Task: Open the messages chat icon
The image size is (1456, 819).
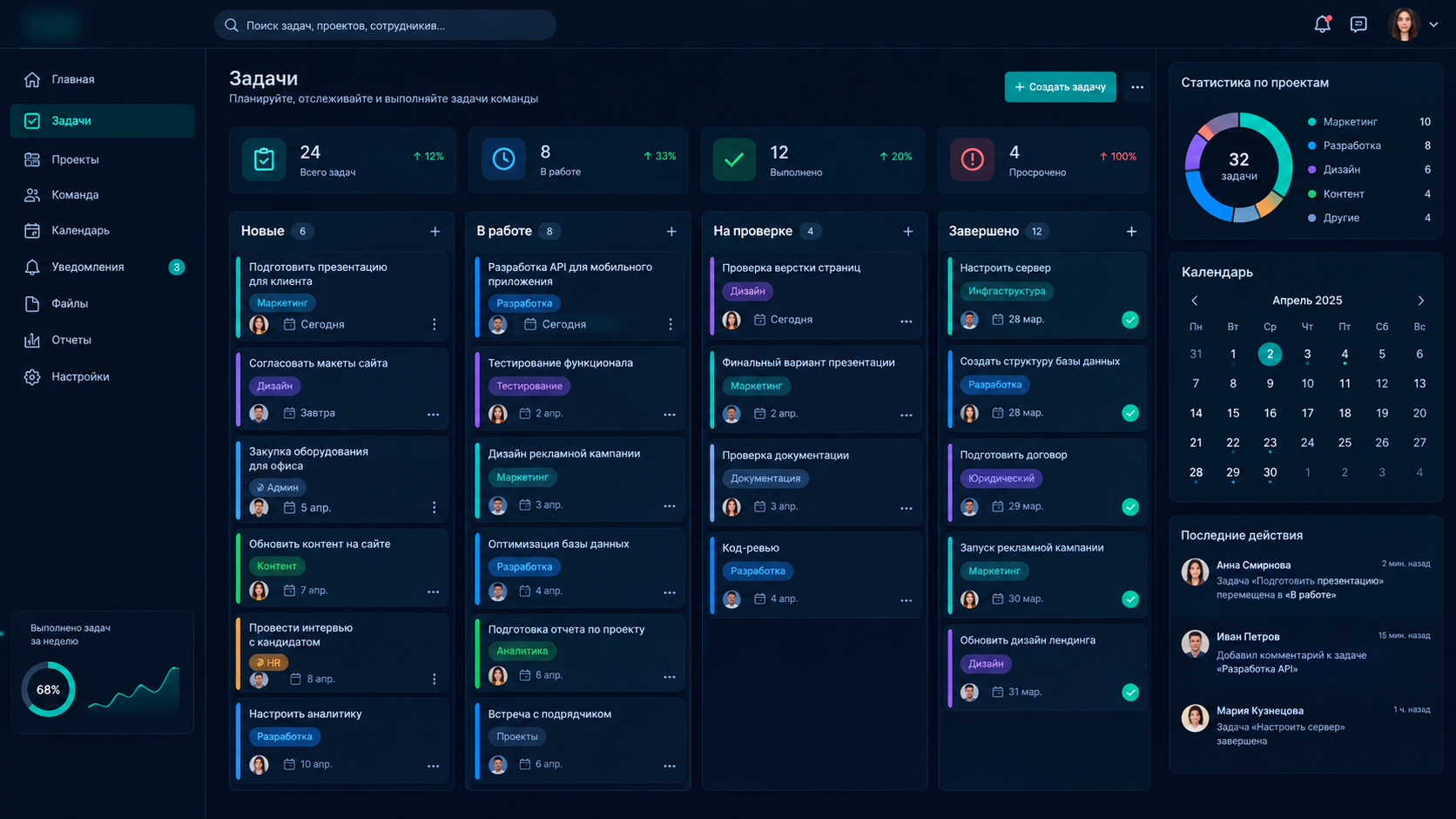Action: pos(1358,24)
